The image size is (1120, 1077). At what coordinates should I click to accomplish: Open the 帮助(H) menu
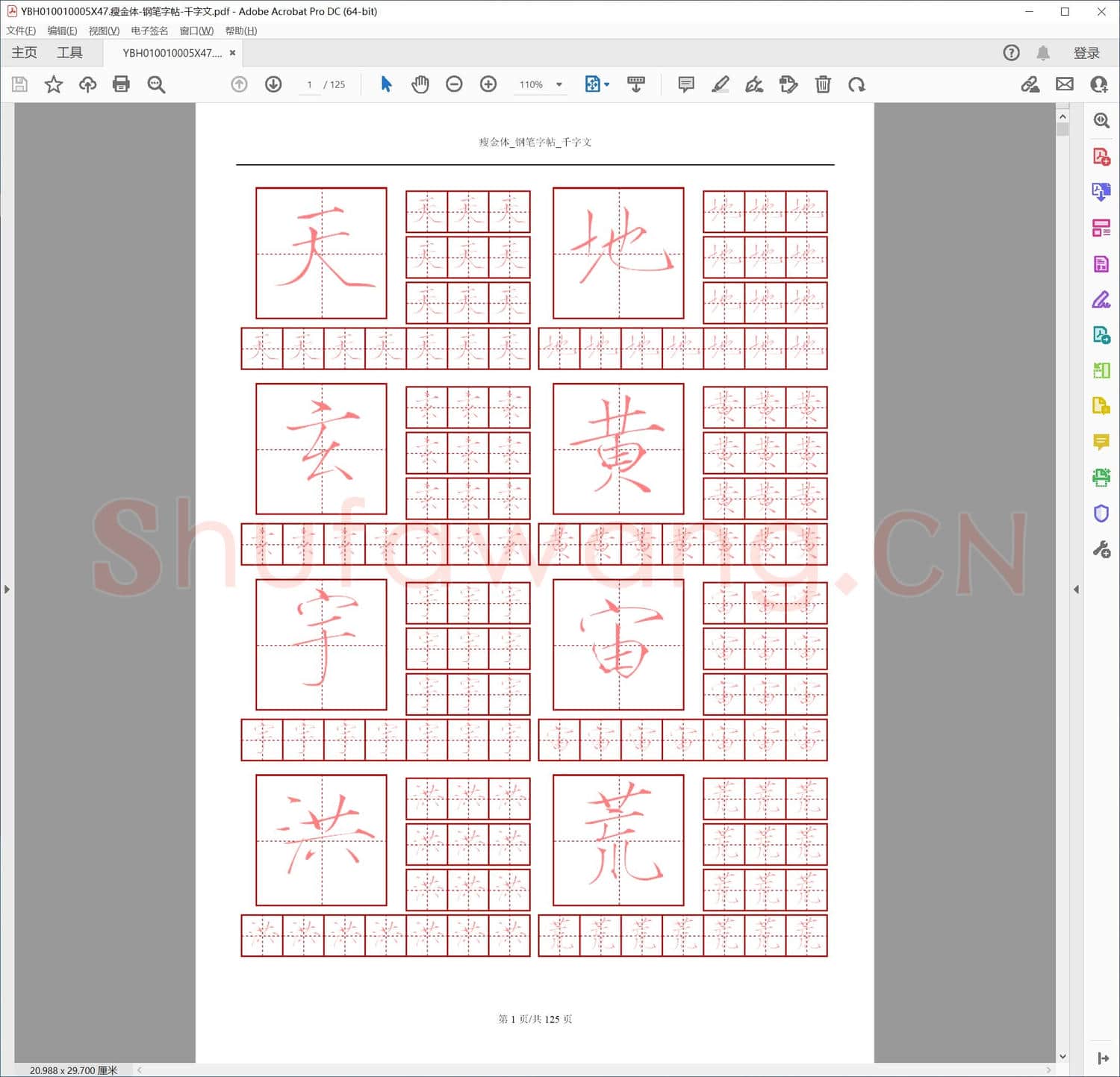[241, 31]
